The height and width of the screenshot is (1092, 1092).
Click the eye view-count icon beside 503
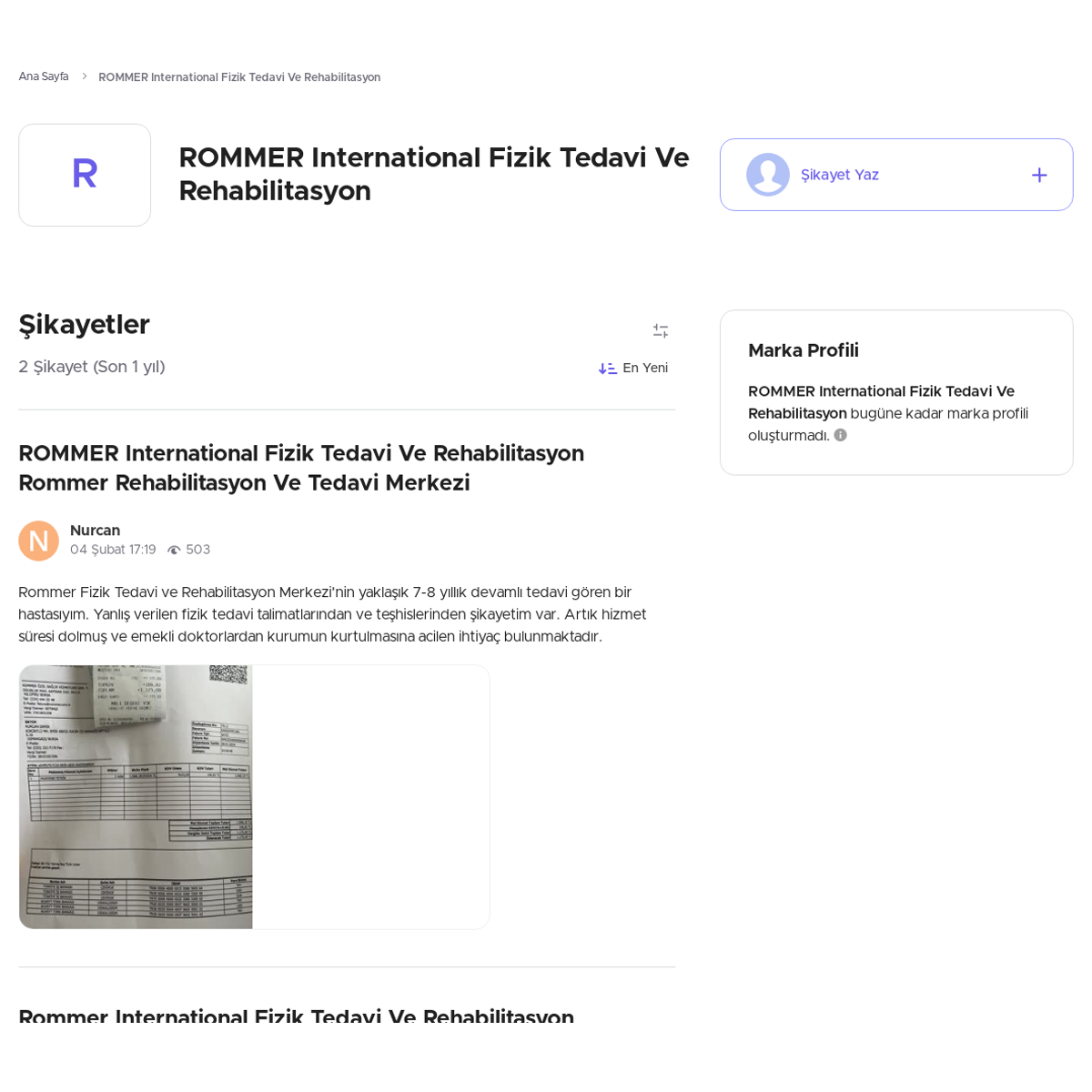174,551
